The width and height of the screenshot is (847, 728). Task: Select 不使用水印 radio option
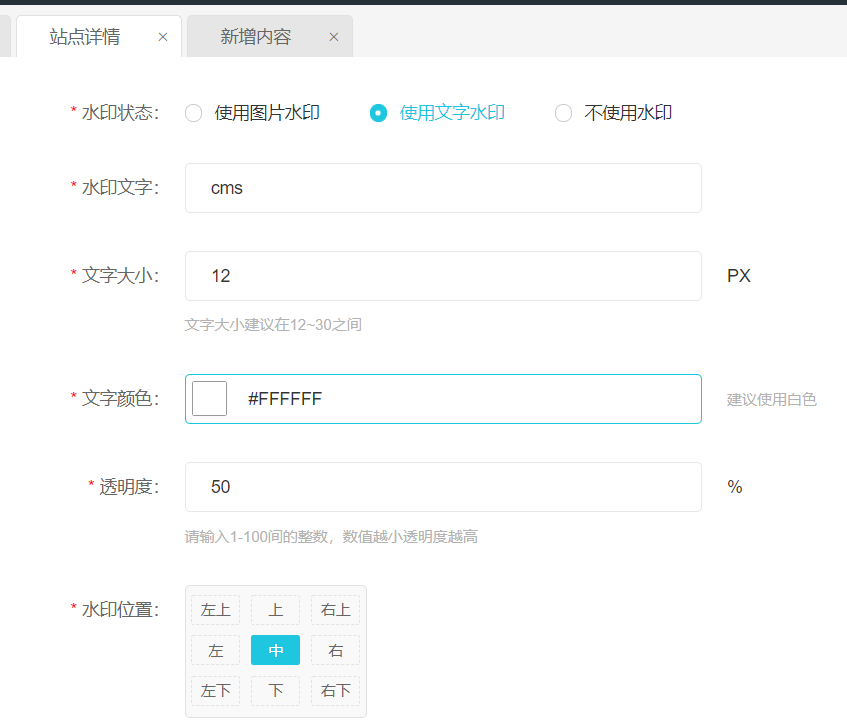[x=563, y=113]
